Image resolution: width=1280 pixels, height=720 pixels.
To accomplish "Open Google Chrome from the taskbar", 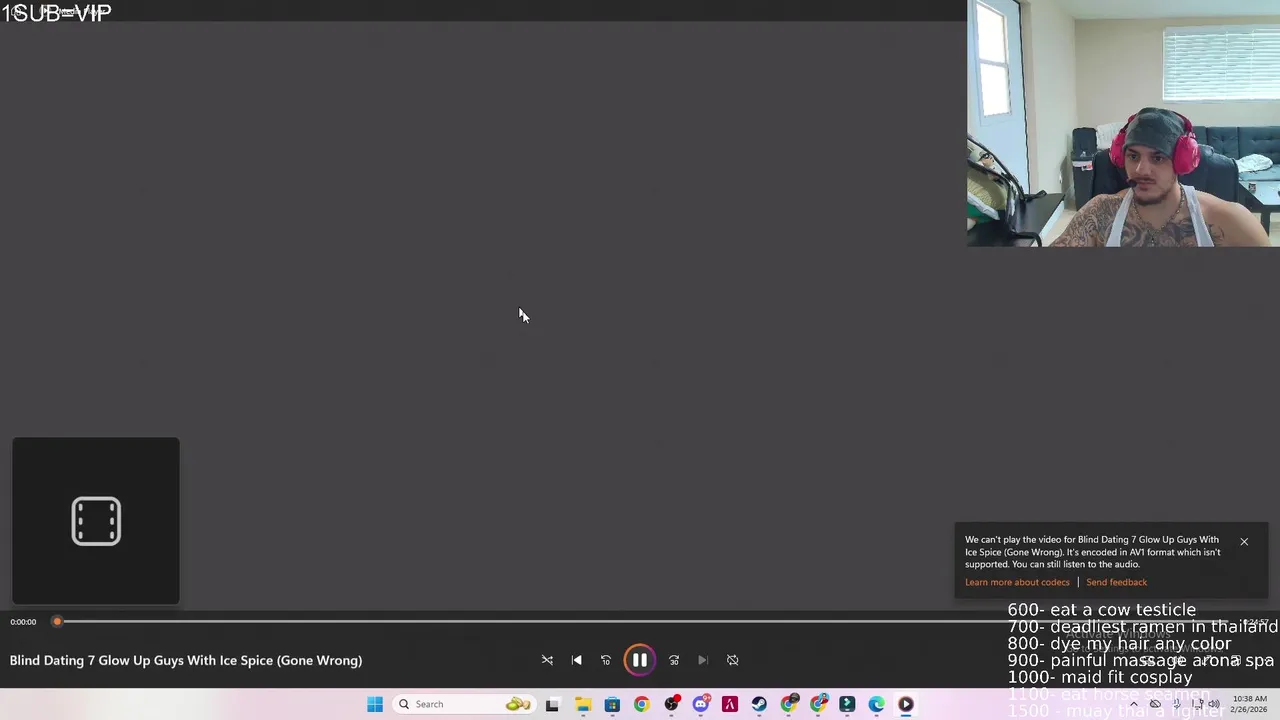I will click(x=641, y=704).
